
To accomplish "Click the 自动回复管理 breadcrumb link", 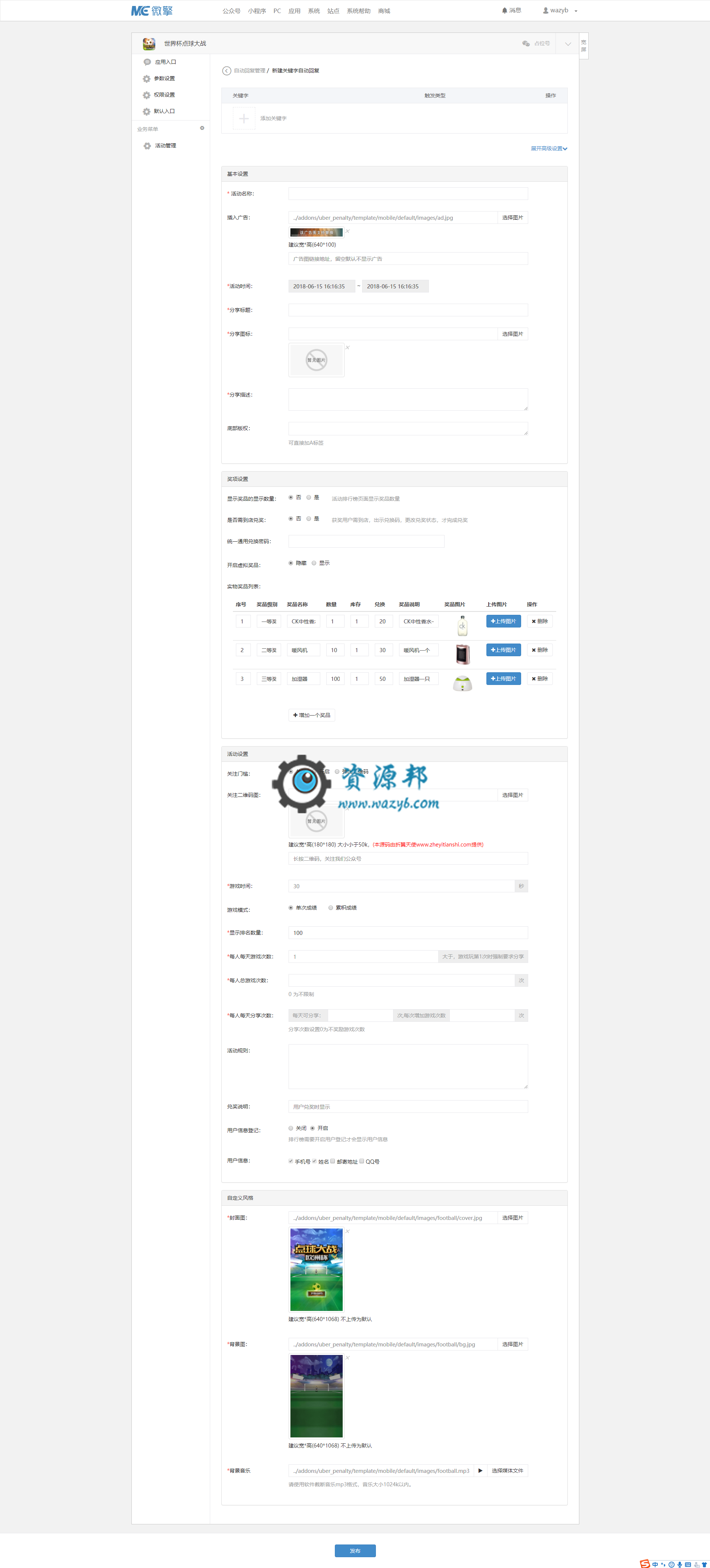I will pyautogui.click(x=250, y=71).
